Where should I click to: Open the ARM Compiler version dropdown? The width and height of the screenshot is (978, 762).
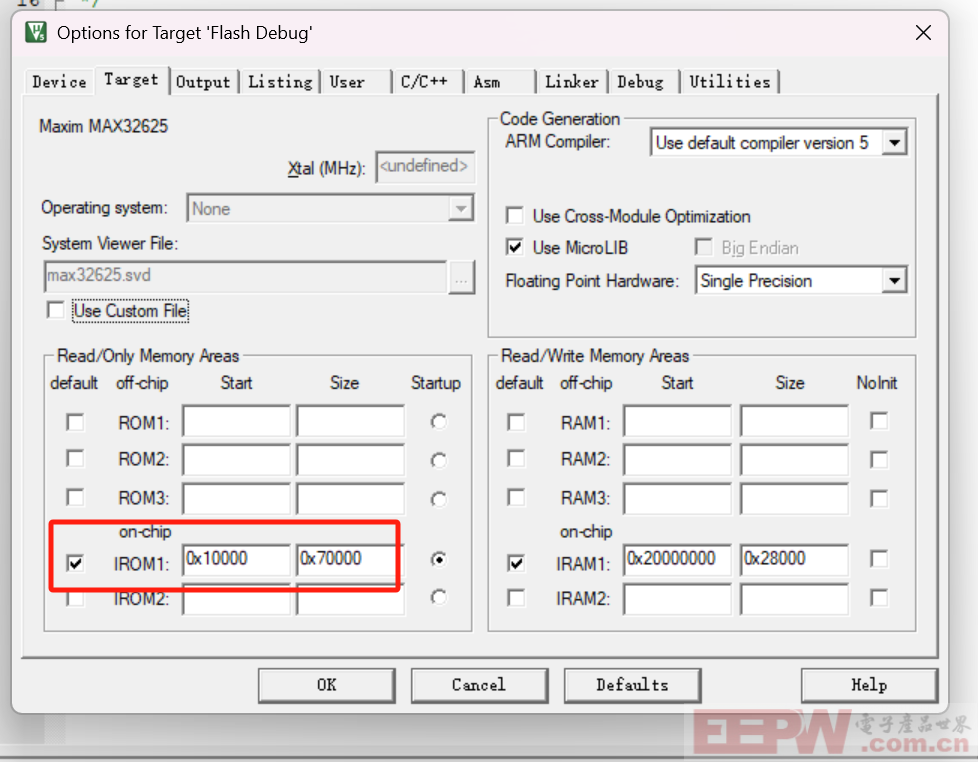(x=894, y=143)
